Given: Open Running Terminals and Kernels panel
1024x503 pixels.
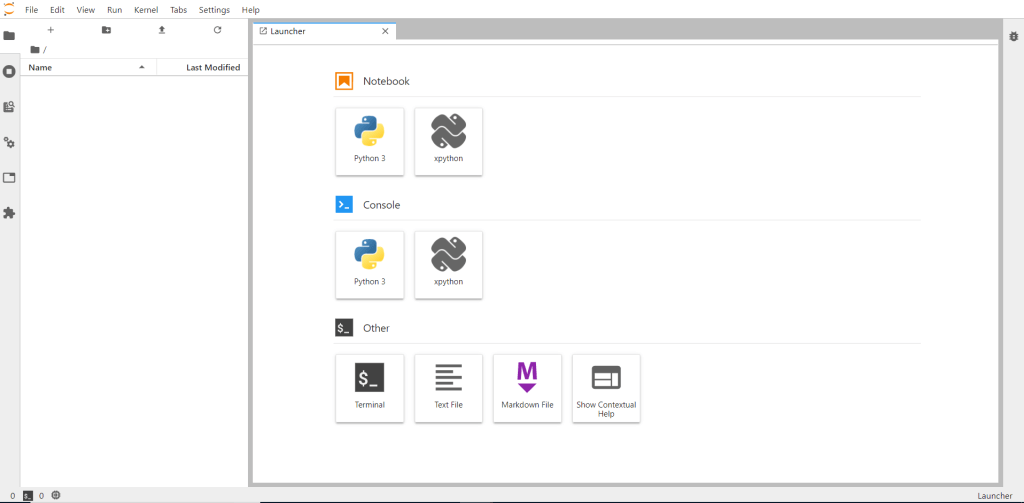Looking at the screenshot, I should (9, 71).
